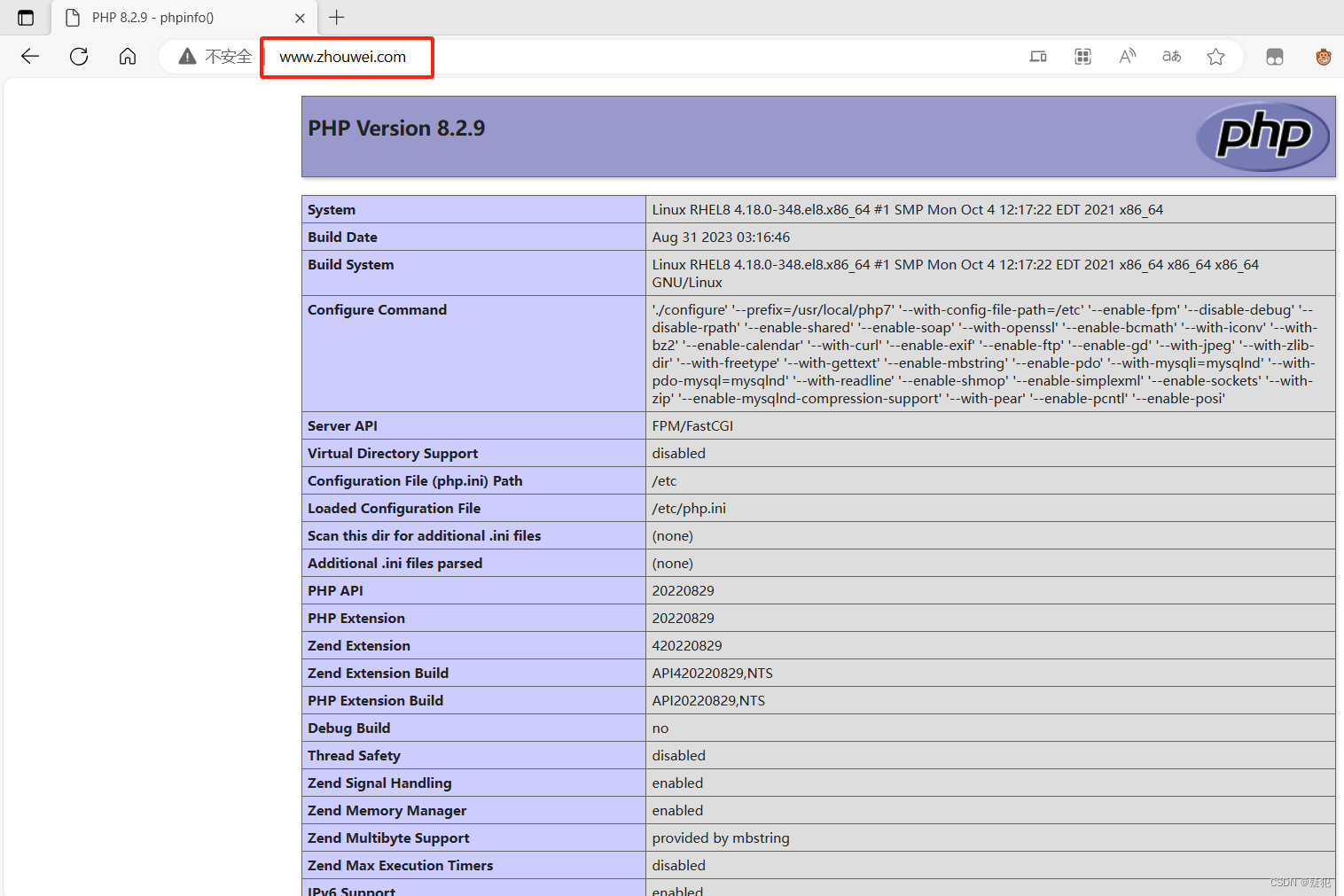The image size is (1344, 896).
Task: Select Additional .ini files parsed label
Action: pos(395,564)
